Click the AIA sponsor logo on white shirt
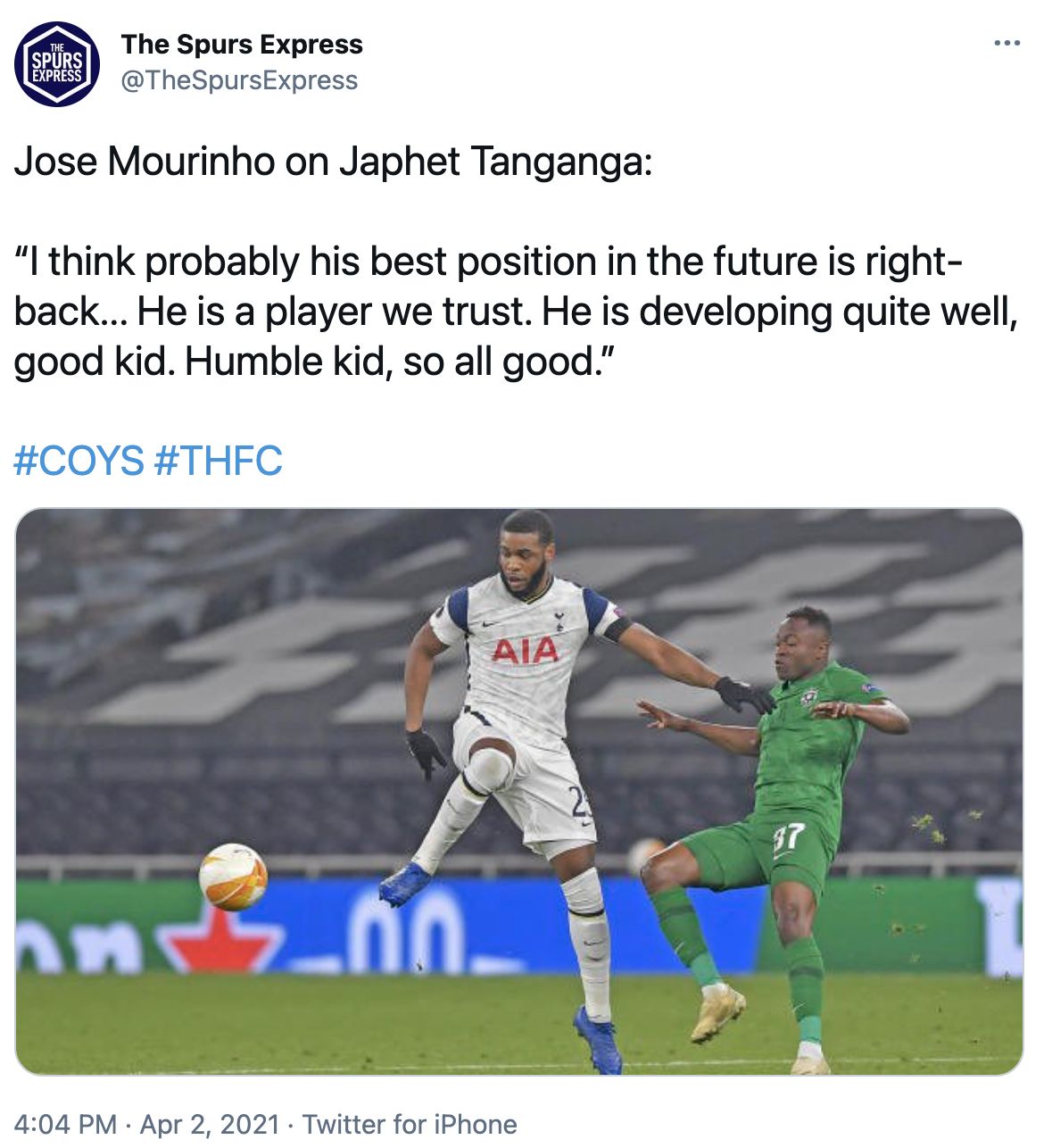This screenshot has width=1044, height=1148. [525, 650]
